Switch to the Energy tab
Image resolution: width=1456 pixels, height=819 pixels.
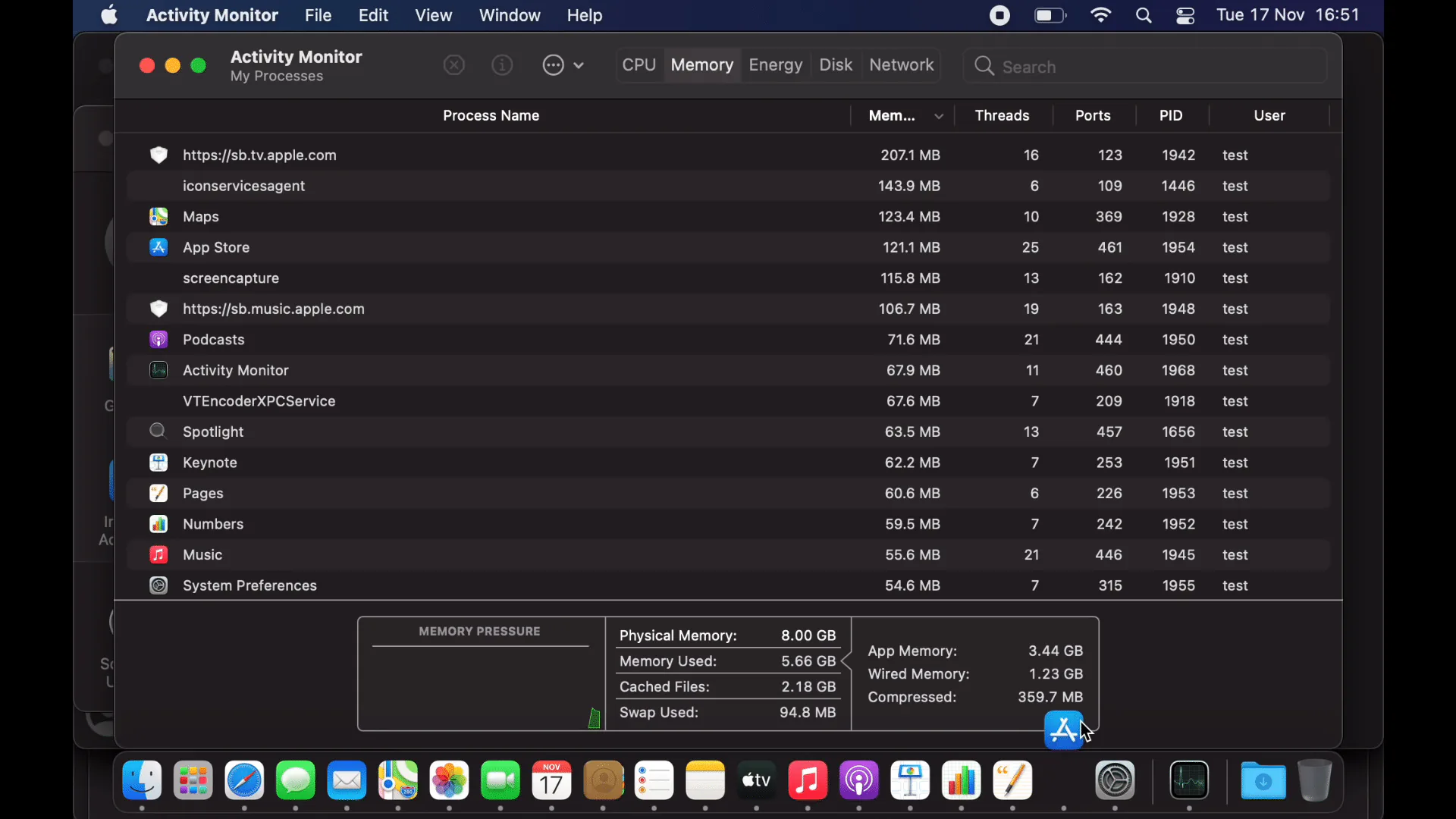coord(775,65)
